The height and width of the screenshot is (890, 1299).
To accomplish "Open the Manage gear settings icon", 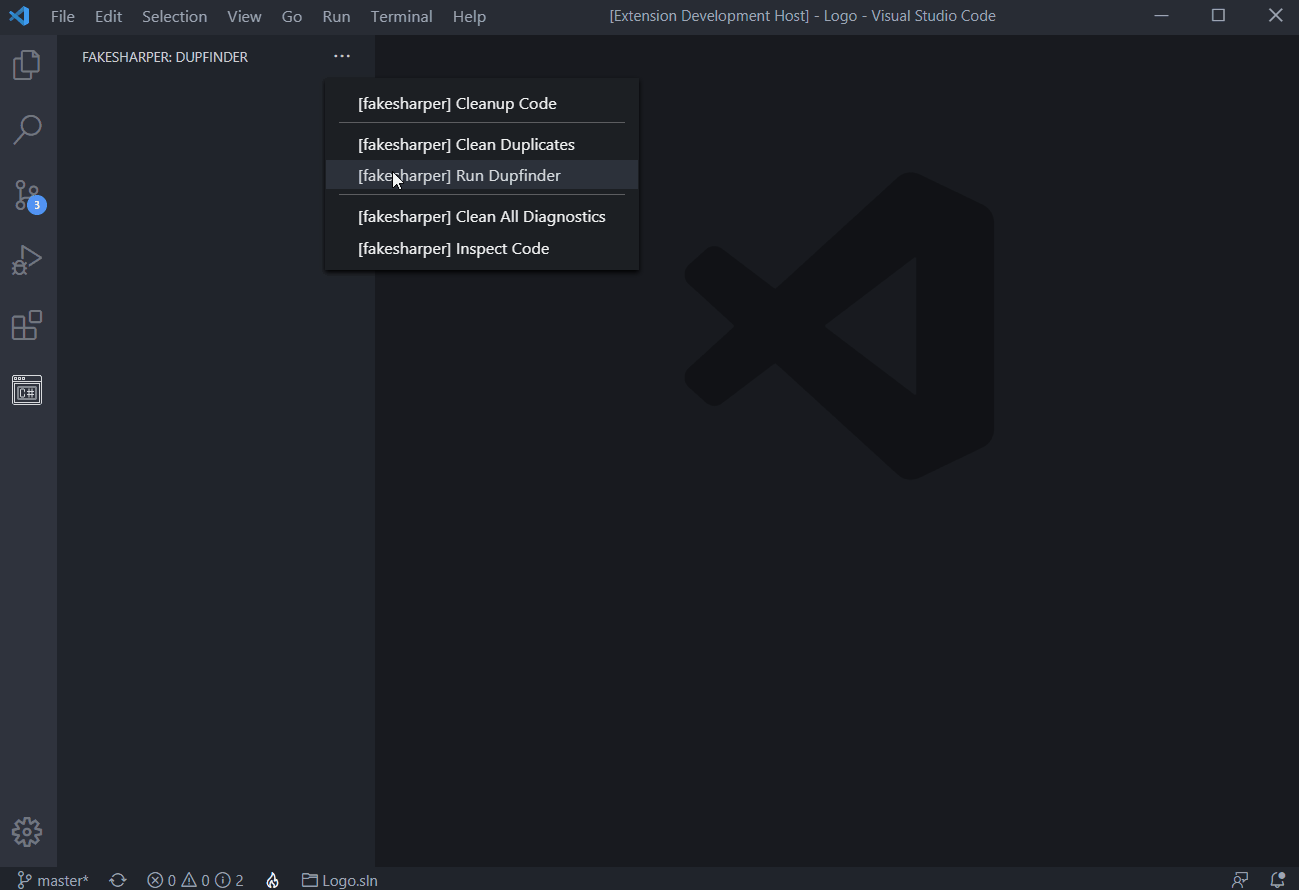I will point(27,832).
